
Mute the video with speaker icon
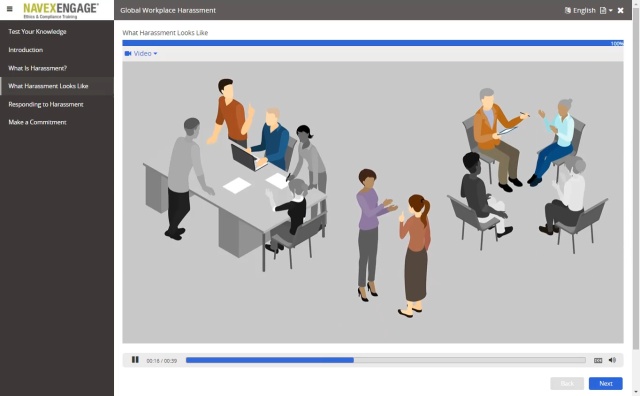tap(612, 360)
